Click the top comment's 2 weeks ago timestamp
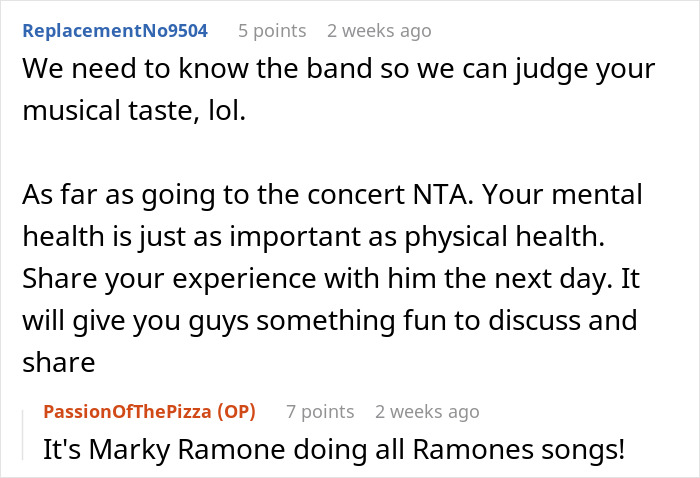The width and height of the screenshot is (700, 478). click(x=379, y=30)
